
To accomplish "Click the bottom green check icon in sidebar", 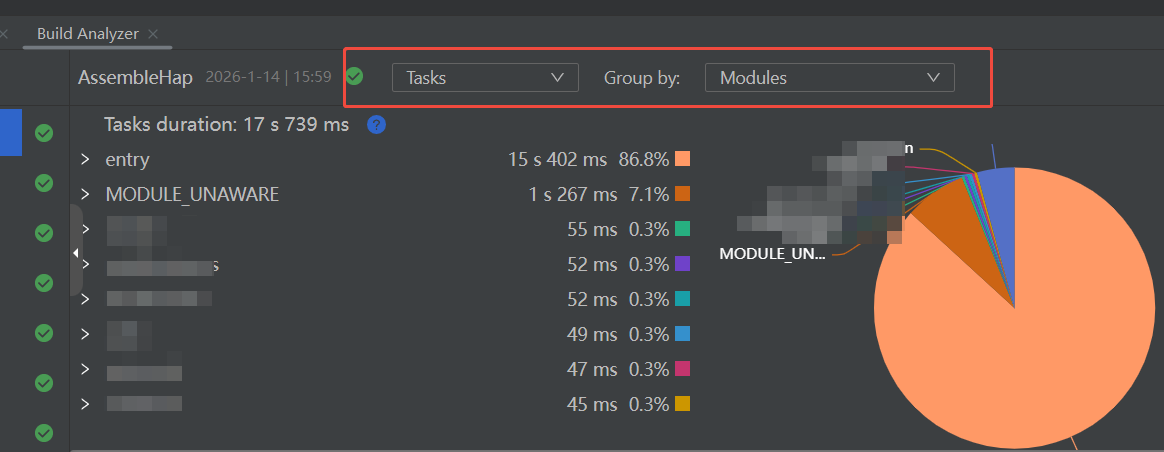I will coord(44,433).
